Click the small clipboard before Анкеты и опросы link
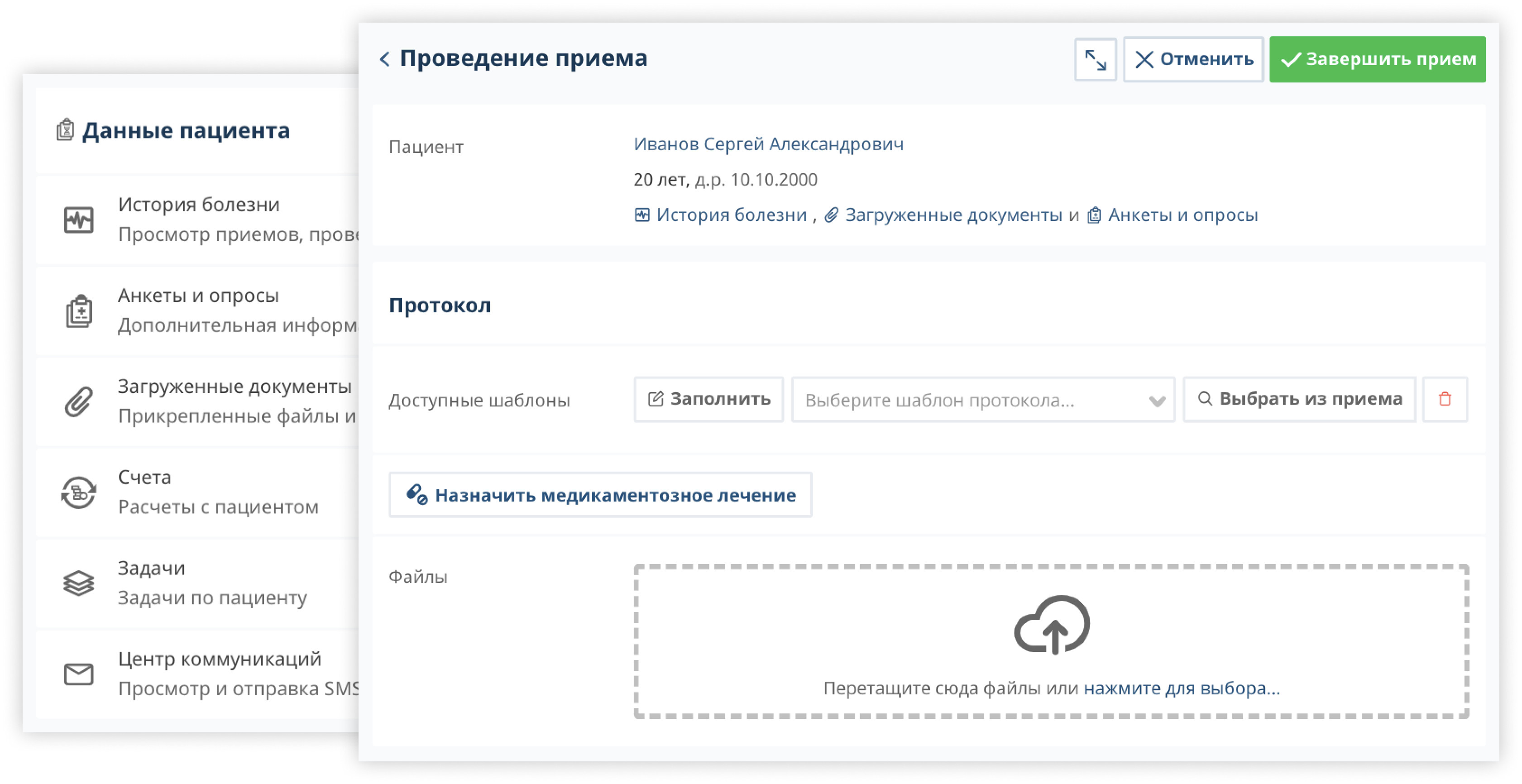The image size is (1522, 784). click(x=1094, y=215)
